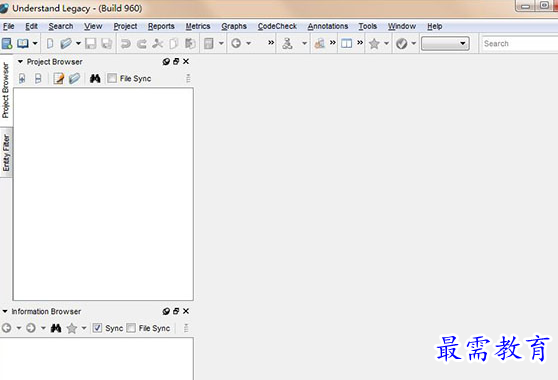Enable File Sync in Project Browser
The image size is (558, 380).
112,78
